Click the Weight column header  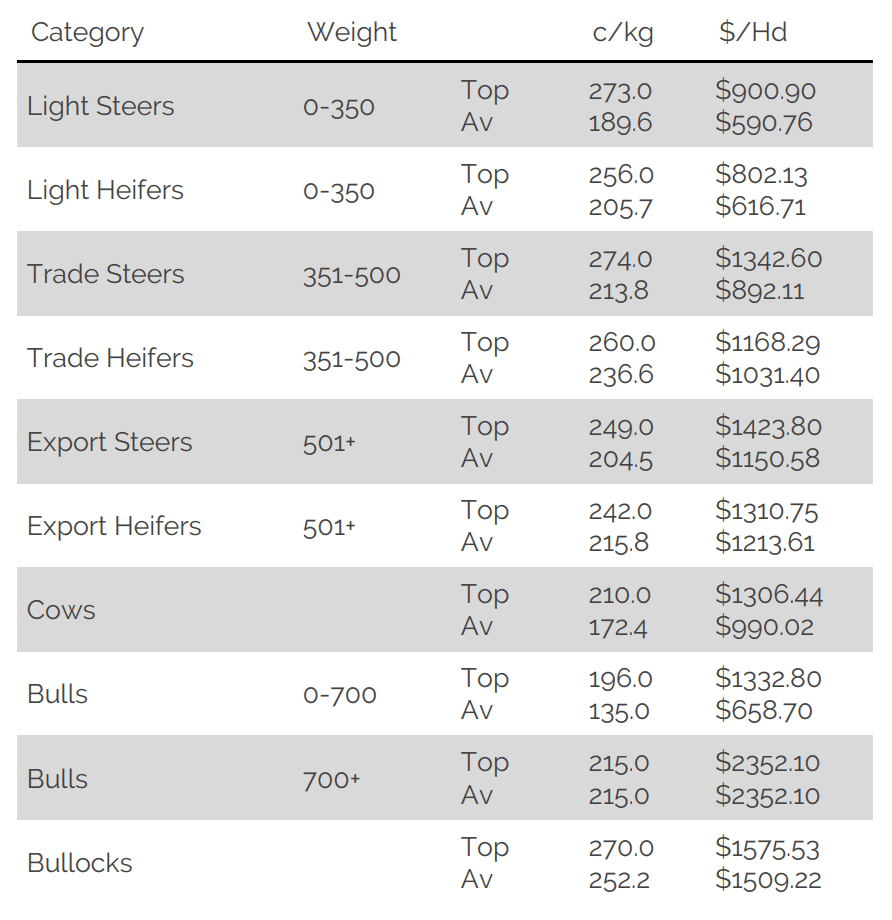tap(352, 32)
